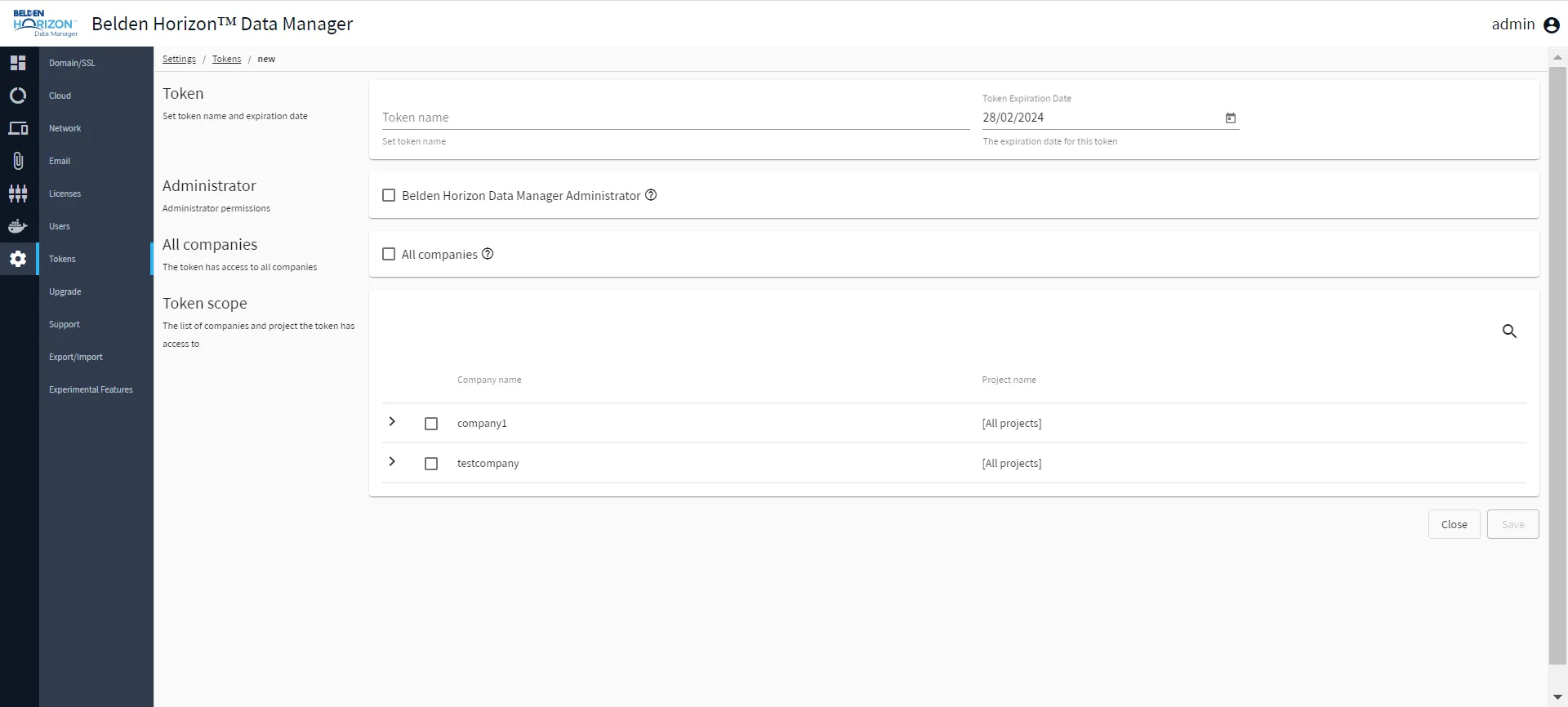Expand the company1 row
The image size is (1568, 707).
tap(392, 421)
